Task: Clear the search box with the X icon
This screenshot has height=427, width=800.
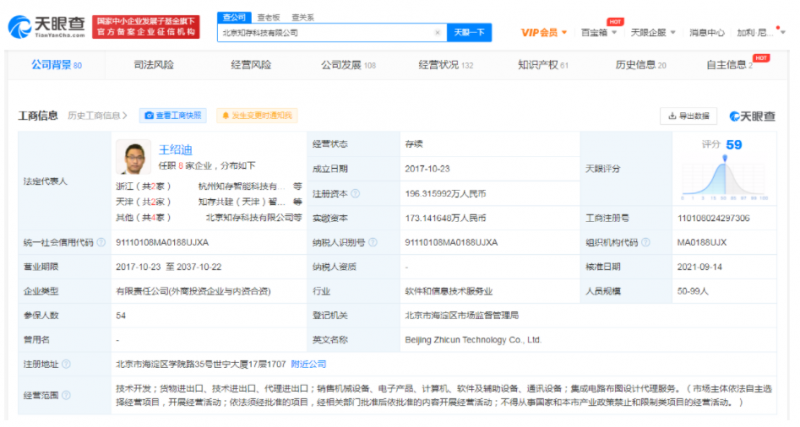Action: click(x=437, y=33)
